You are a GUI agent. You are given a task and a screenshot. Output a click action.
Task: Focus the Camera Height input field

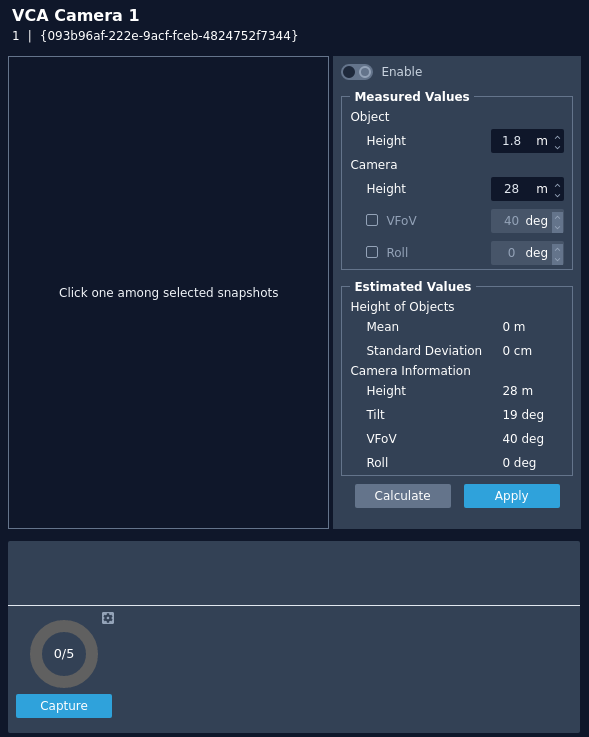[521, 189]
